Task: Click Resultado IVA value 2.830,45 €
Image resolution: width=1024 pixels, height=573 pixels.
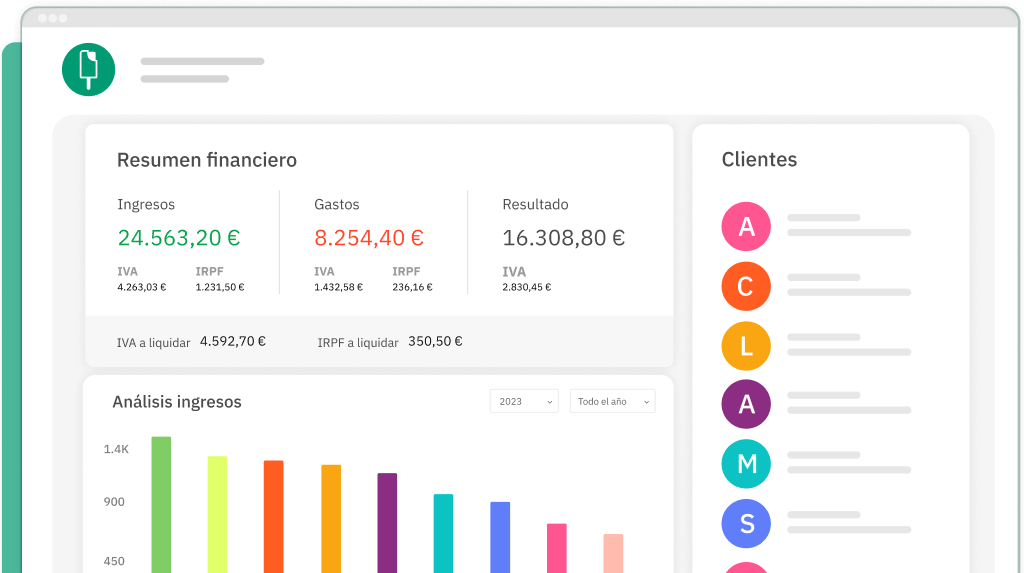Action: [526, 287]
